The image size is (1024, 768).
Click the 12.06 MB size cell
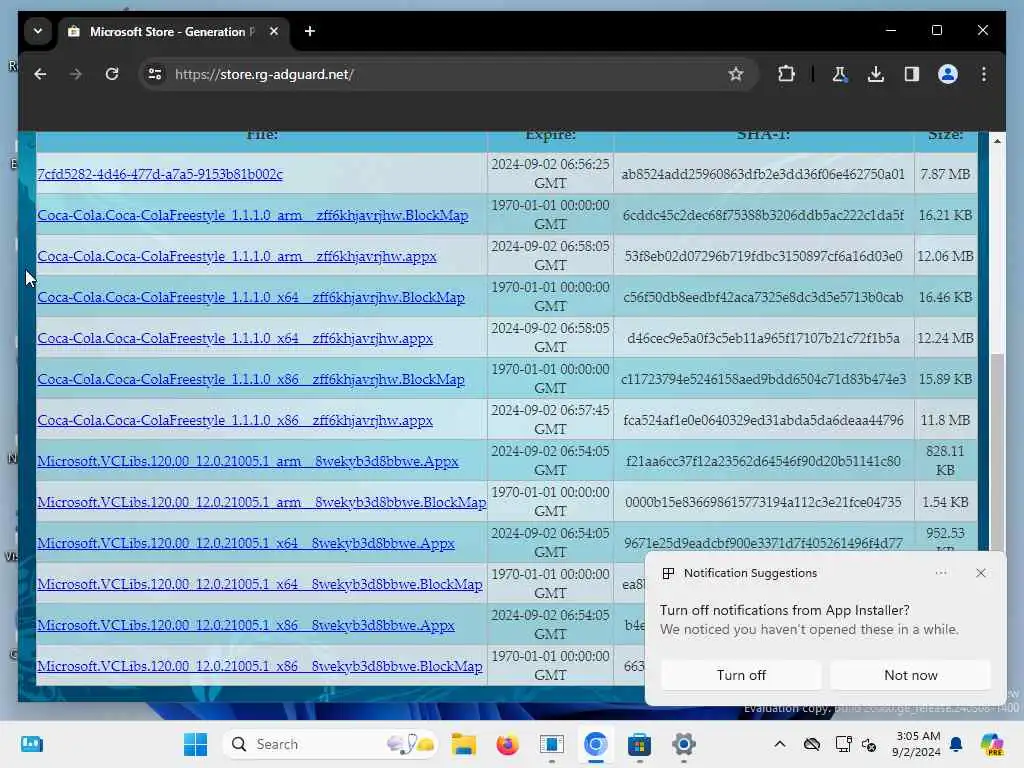pyautogui.click(x=945, y=257)
